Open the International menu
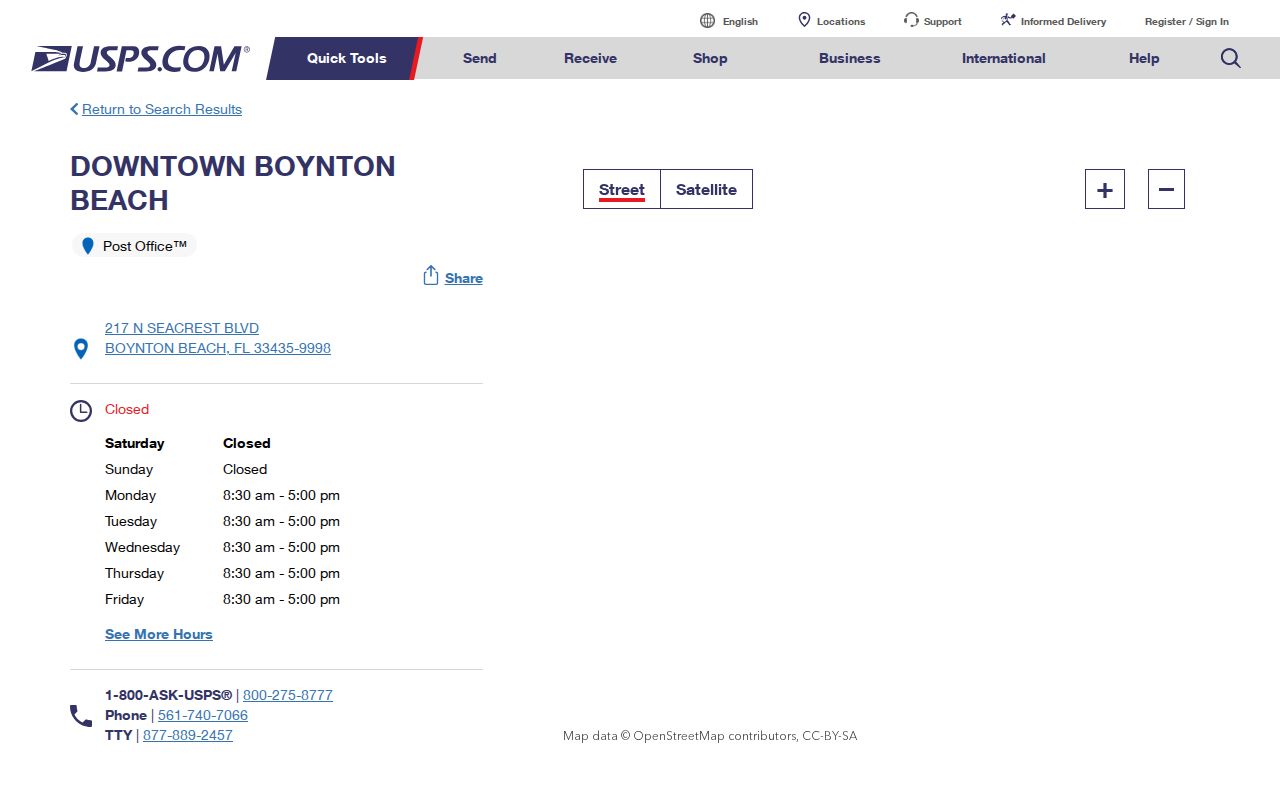The image size is (1280, 800). click(1003, 58)
